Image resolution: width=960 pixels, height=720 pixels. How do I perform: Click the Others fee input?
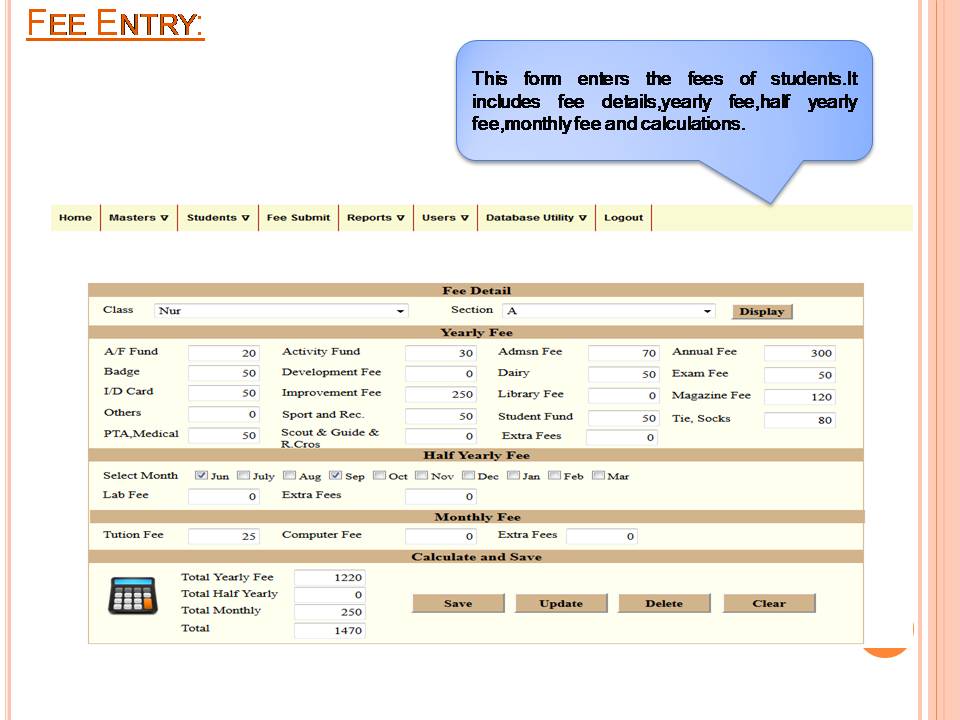pyautogui.click(x=223, y=414)
